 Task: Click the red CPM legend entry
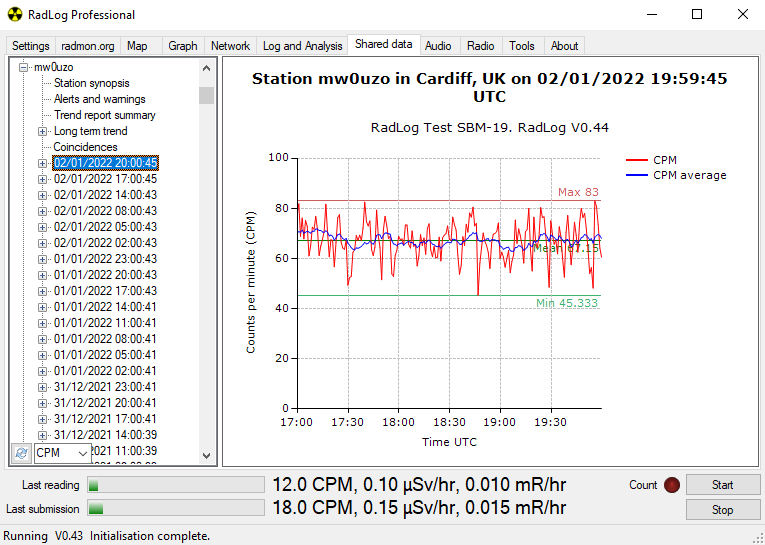tap(651, 160)
